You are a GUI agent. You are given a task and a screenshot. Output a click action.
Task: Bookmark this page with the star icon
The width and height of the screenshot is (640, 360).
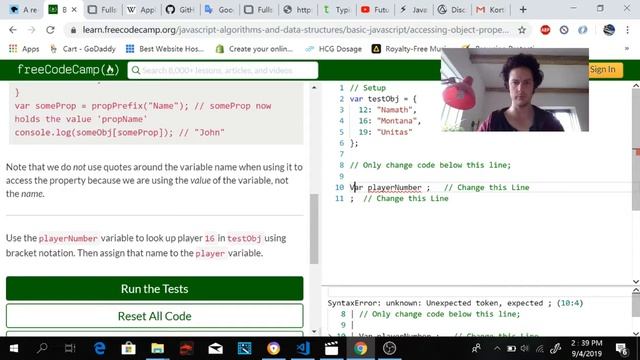(x=522, y=30)
